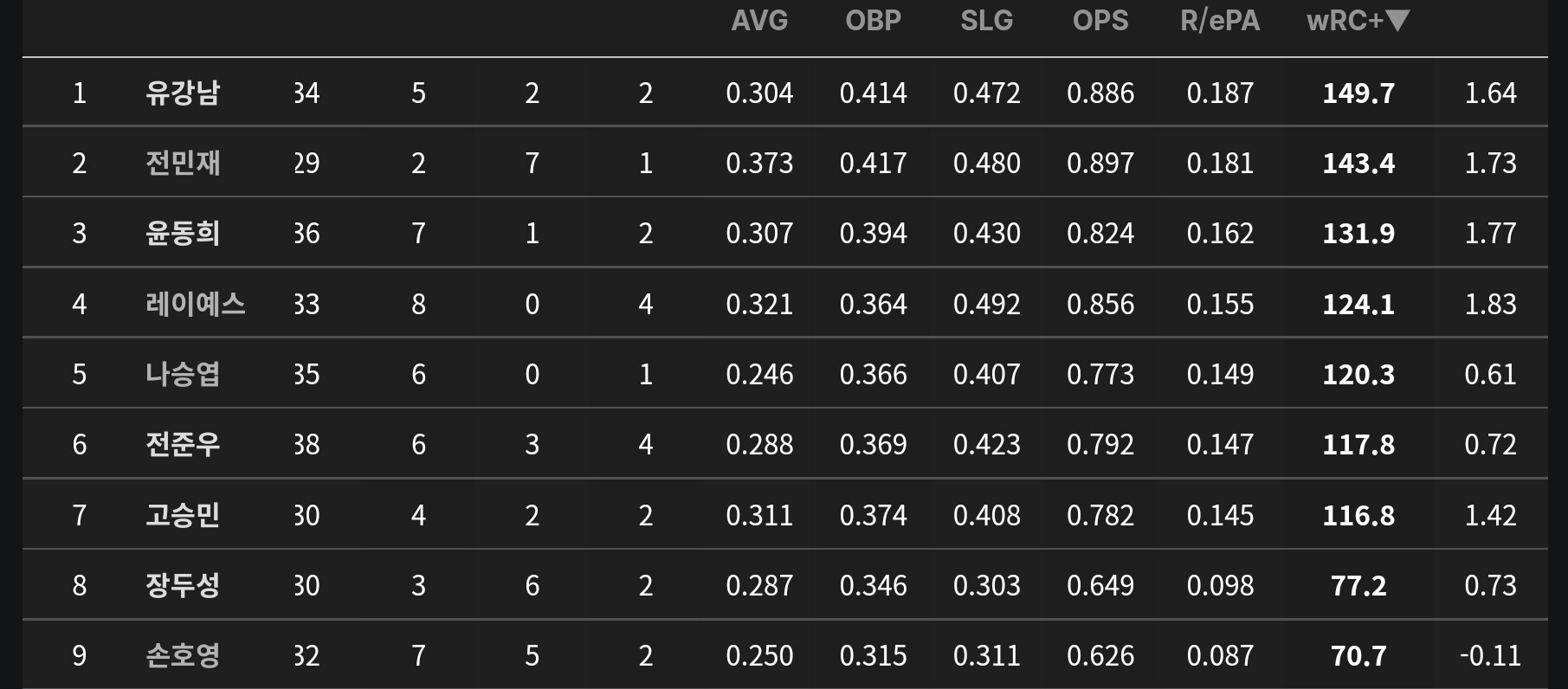Select player name 고승민
Screen dimensions: 1568x689
click(x=183, y=515)
